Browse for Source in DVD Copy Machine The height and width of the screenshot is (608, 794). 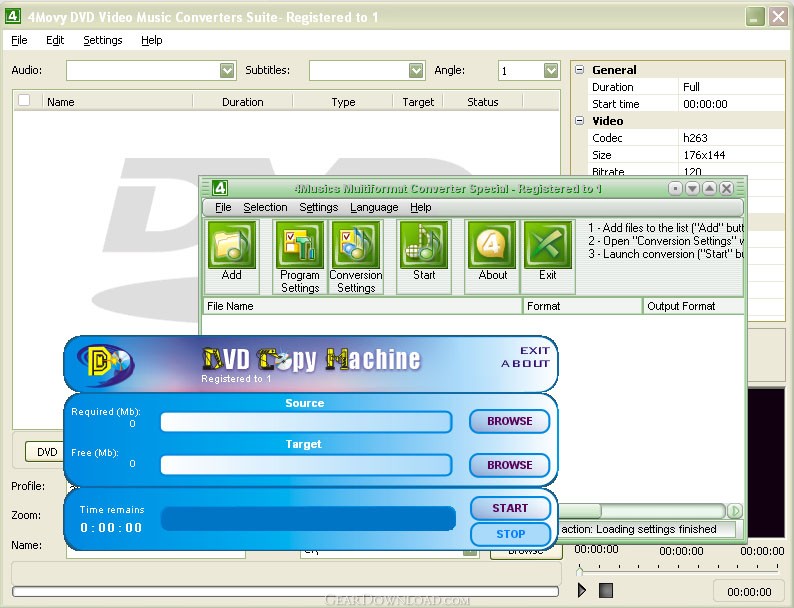pos(509,421)
